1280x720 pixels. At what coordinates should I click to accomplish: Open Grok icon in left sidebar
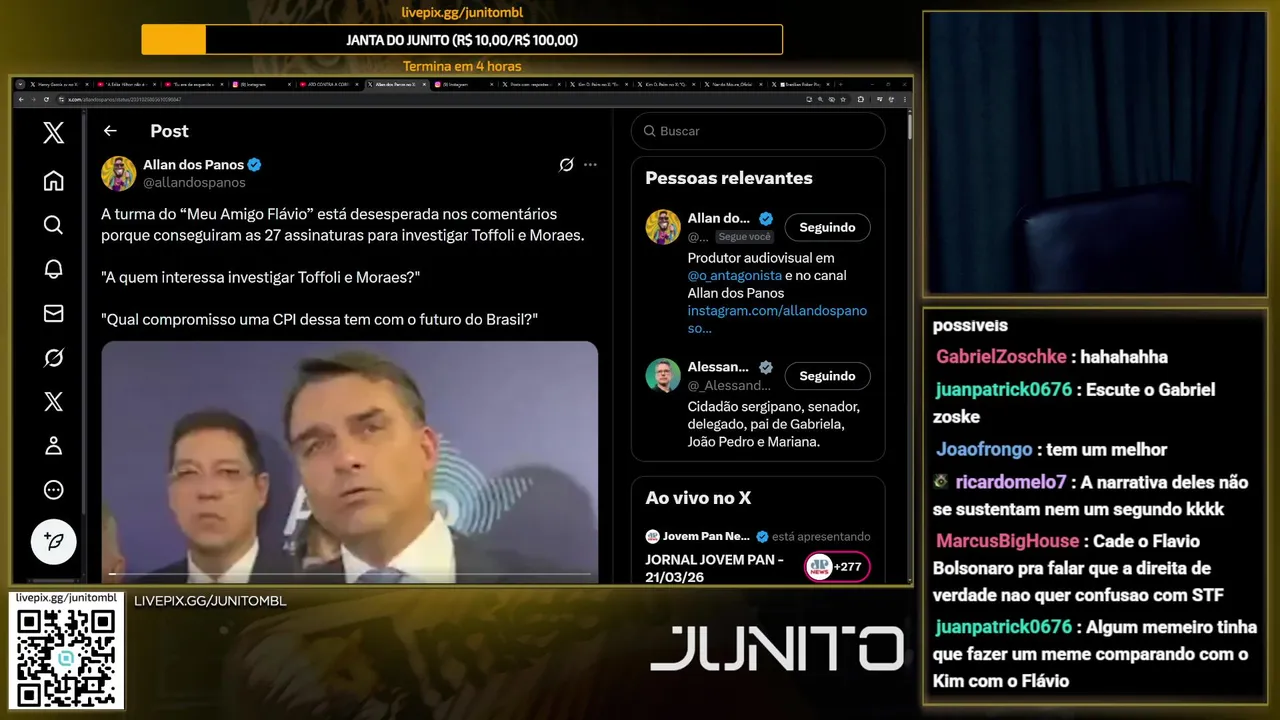coord(54,357)
